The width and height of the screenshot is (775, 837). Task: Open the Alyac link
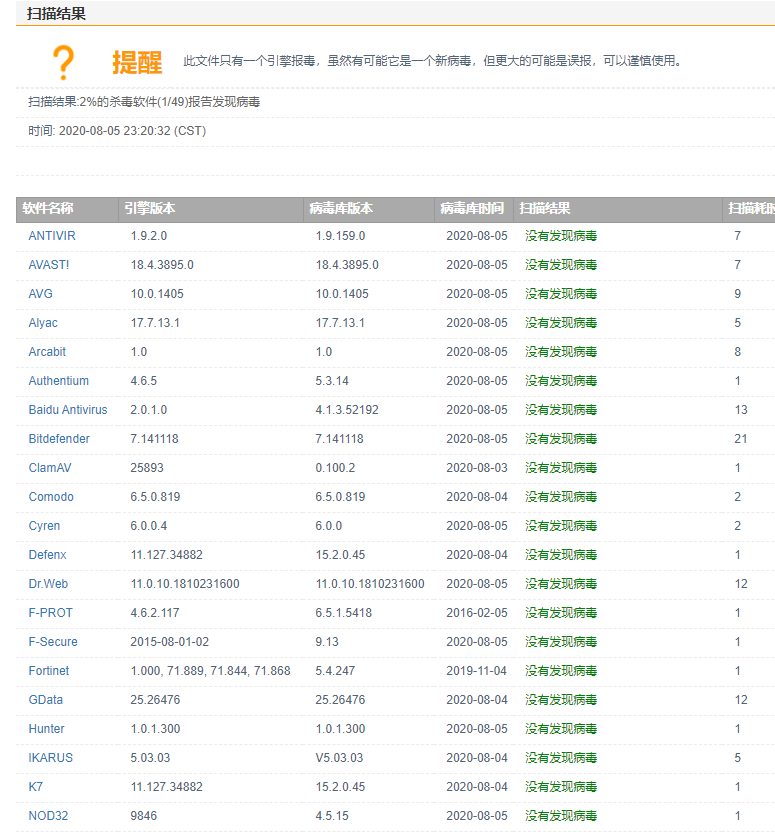pyautogui.click(x=43, y=323)
